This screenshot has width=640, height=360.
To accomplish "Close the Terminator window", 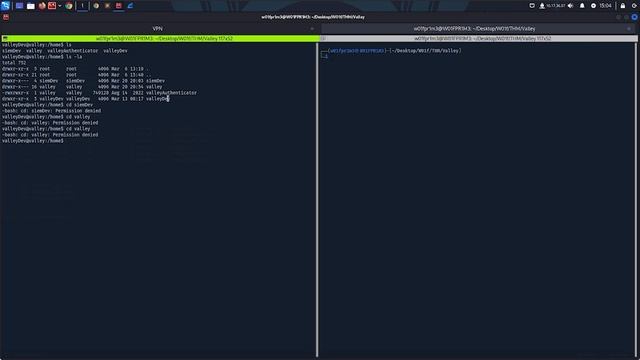I will click(x=634, y=17).
